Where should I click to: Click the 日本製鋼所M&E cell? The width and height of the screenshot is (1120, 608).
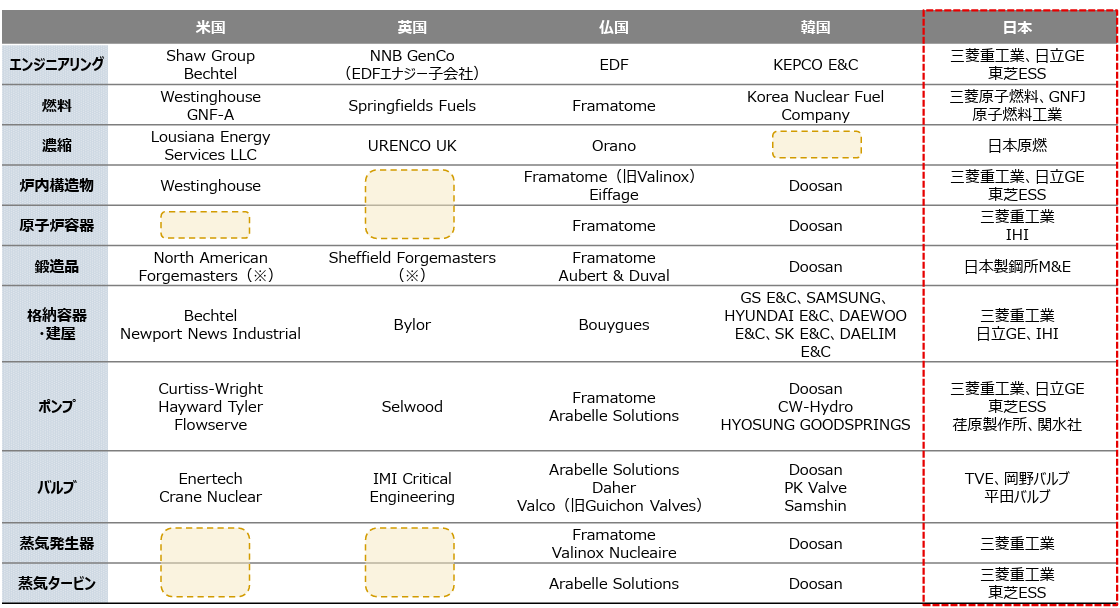[x=1017, y=266]
